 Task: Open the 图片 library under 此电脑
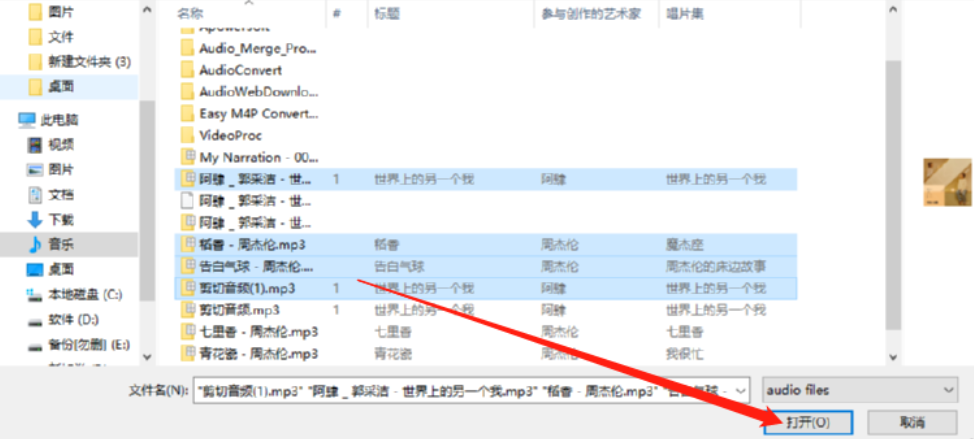click(51, 170)
